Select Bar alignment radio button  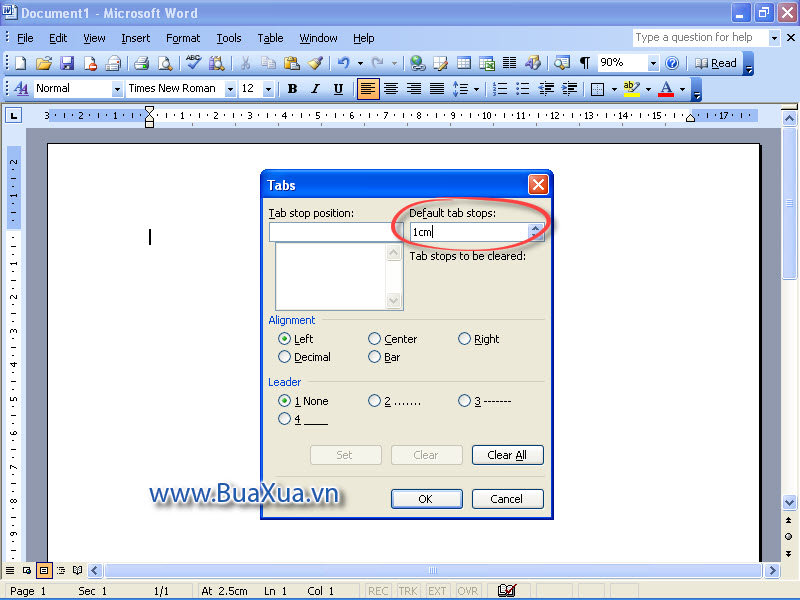(374, 357)
